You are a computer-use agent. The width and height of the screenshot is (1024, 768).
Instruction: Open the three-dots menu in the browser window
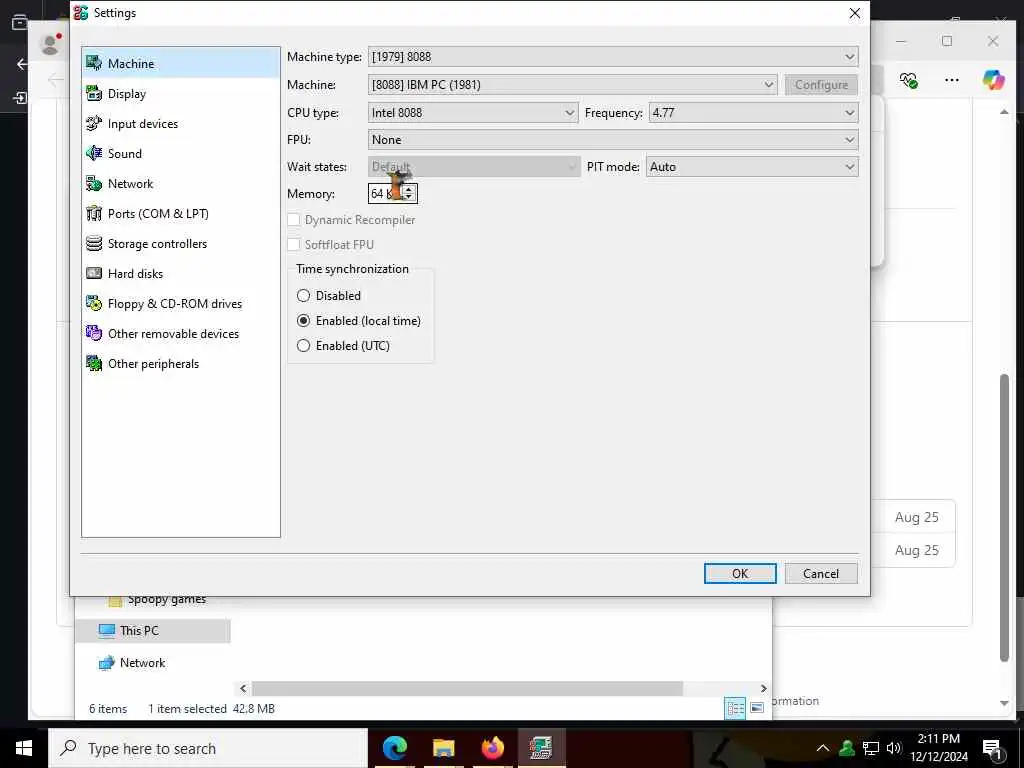click(x=952, y=80)
